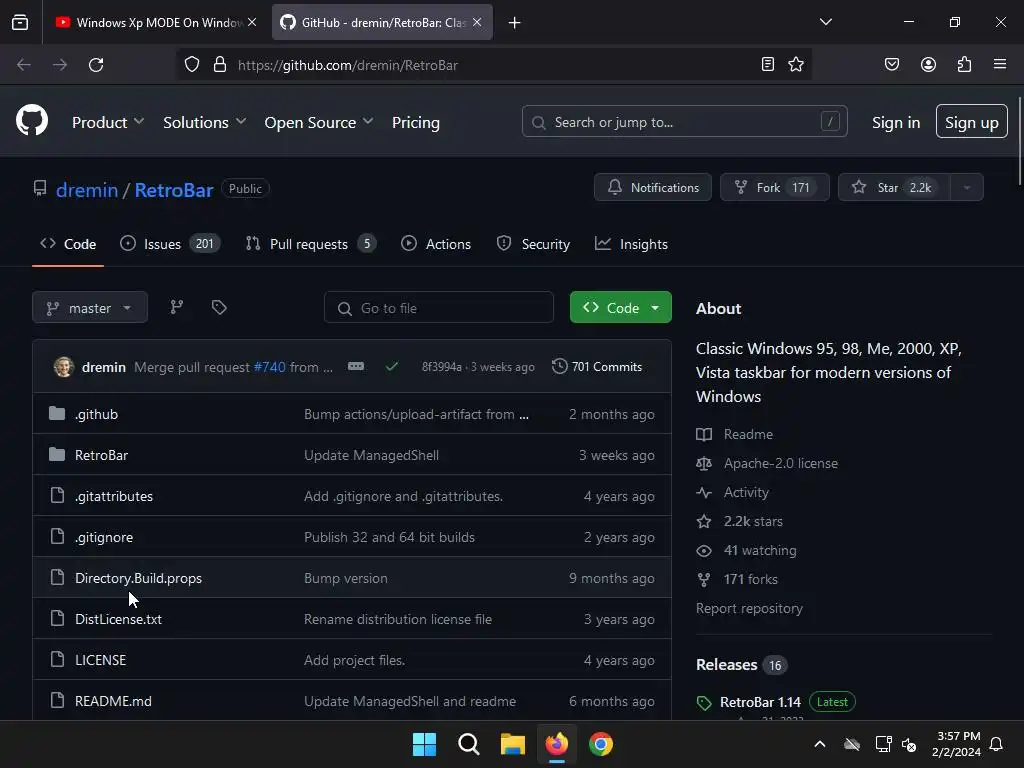Open the RetroBar folder
The width and height of the screenshot is (1024, 768).
pyautogui.click(x=101, y=455)
